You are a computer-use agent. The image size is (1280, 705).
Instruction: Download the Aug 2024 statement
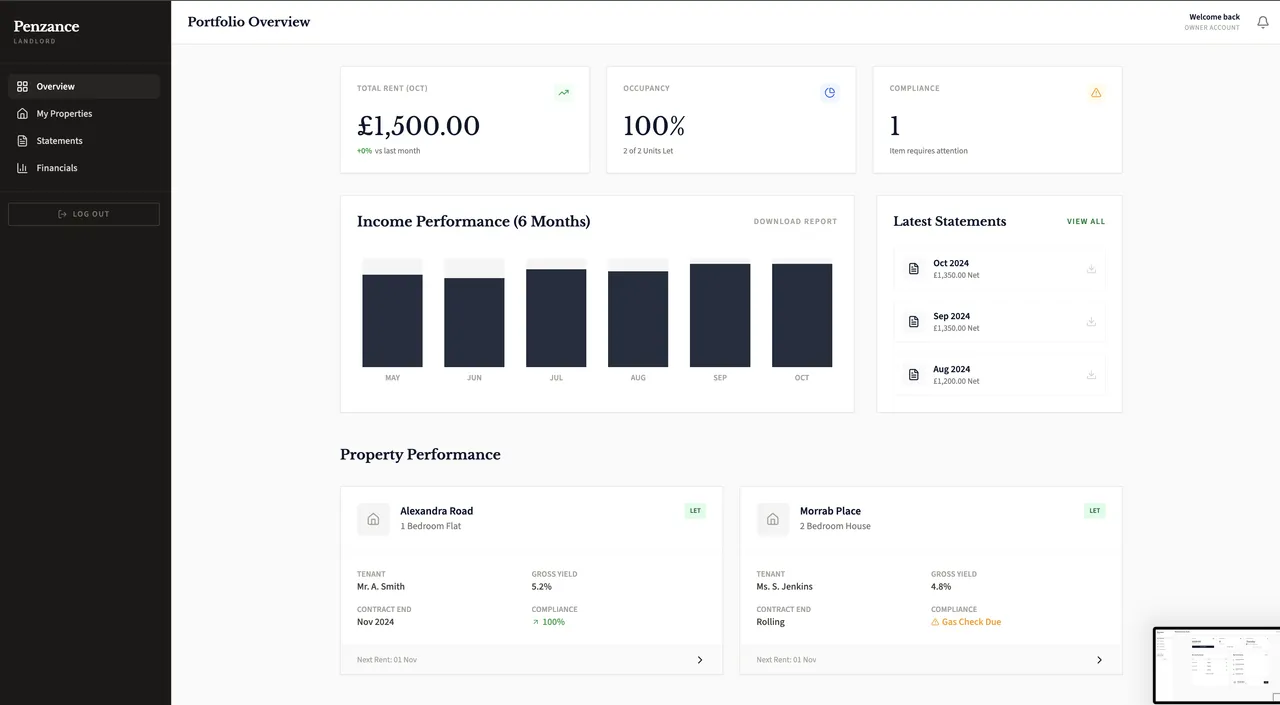coord(1091,375)
